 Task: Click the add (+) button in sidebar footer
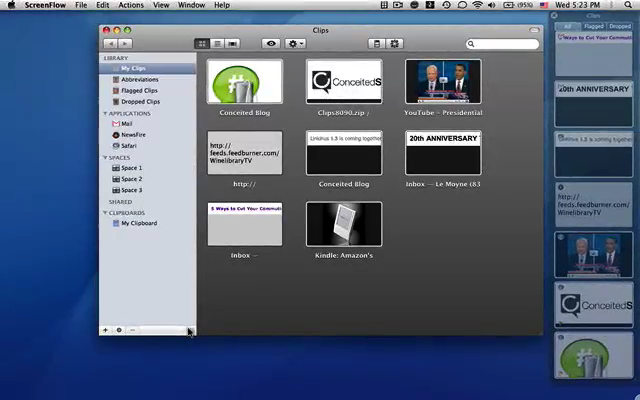(x=106, y=330)
